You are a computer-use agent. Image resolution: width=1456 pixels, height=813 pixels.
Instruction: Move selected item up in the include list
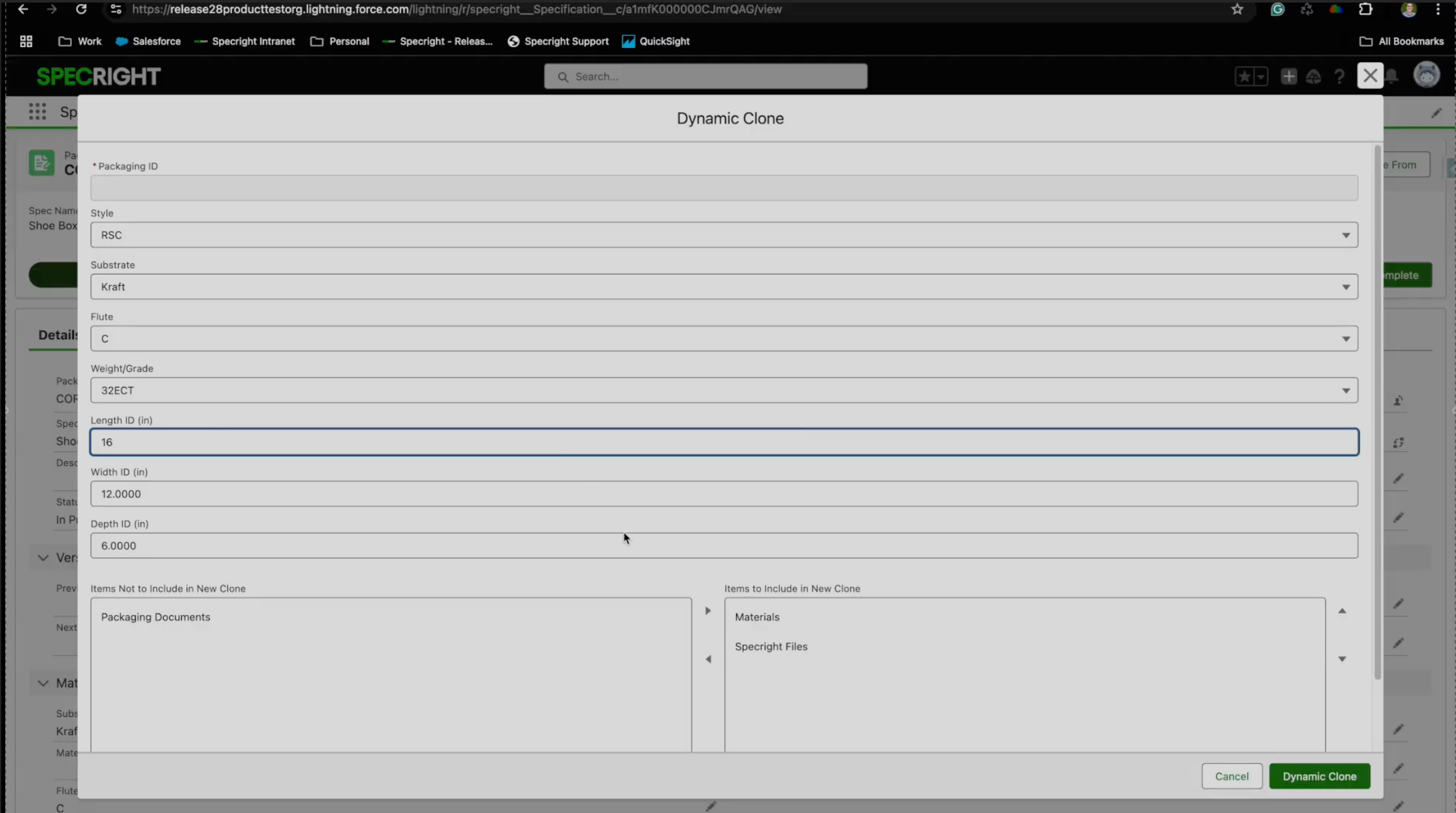(x=1342, y=610)
